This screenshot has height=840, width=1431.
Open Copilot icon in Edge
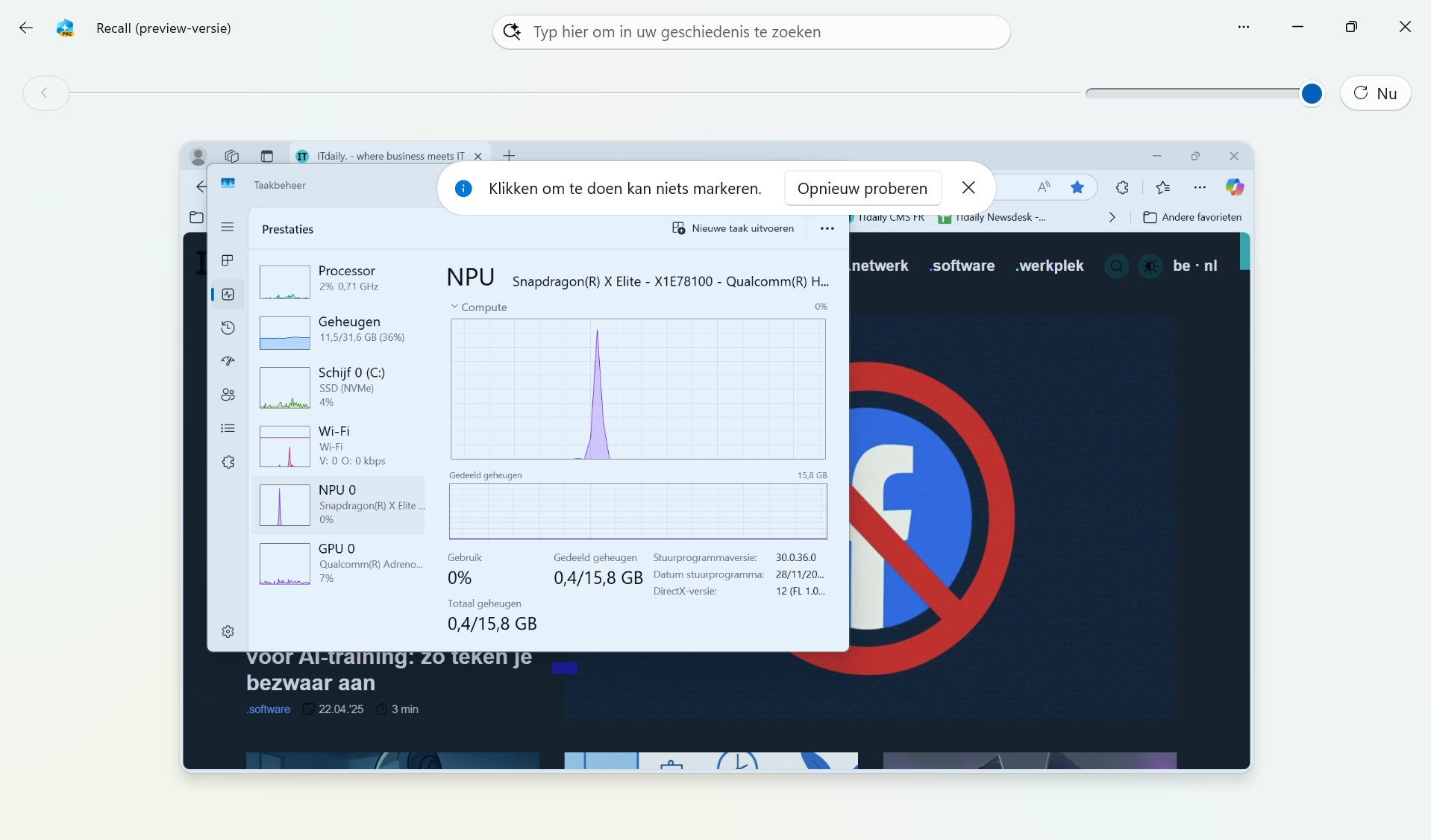point(1235,187)
